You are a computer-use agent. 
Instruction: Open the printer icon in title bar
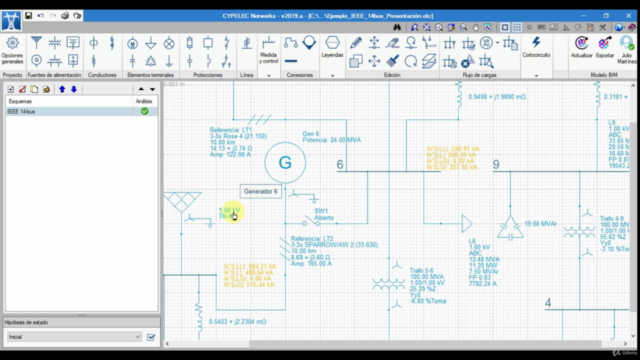[x=65, y=16]
